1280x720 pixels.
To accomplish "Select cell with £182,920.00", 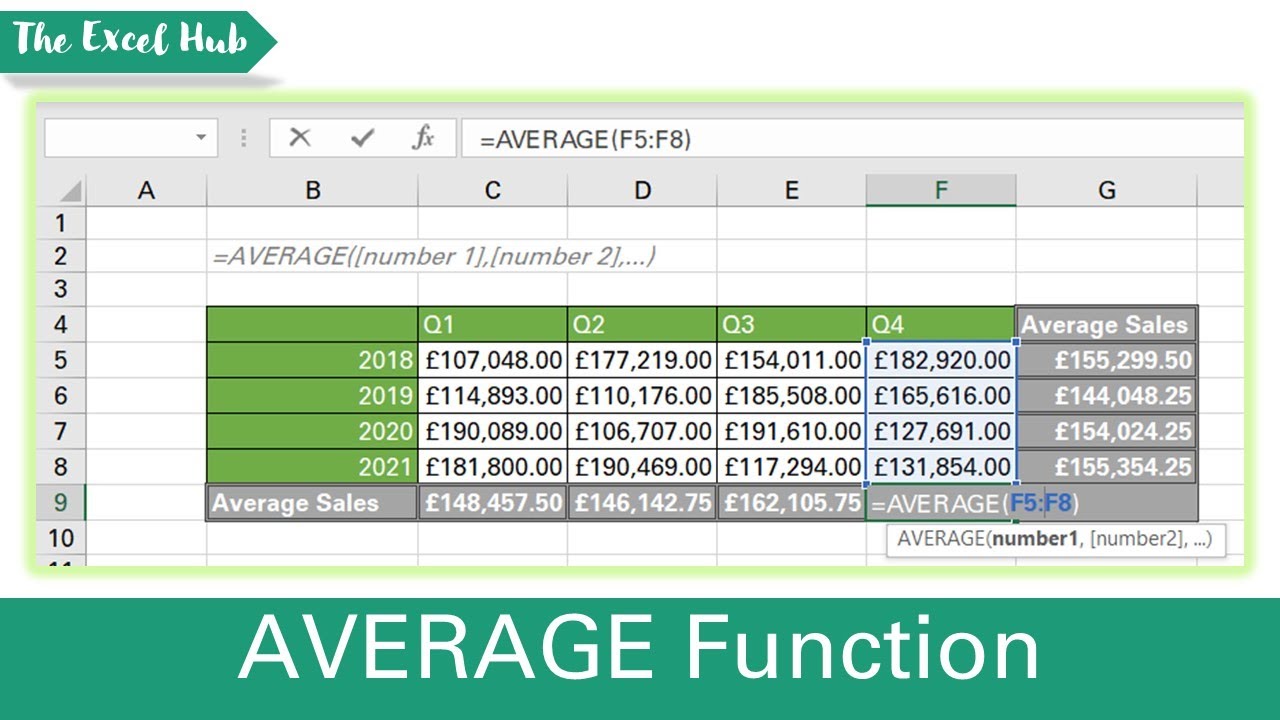I will pyautogui.click(x=941, y=360).
